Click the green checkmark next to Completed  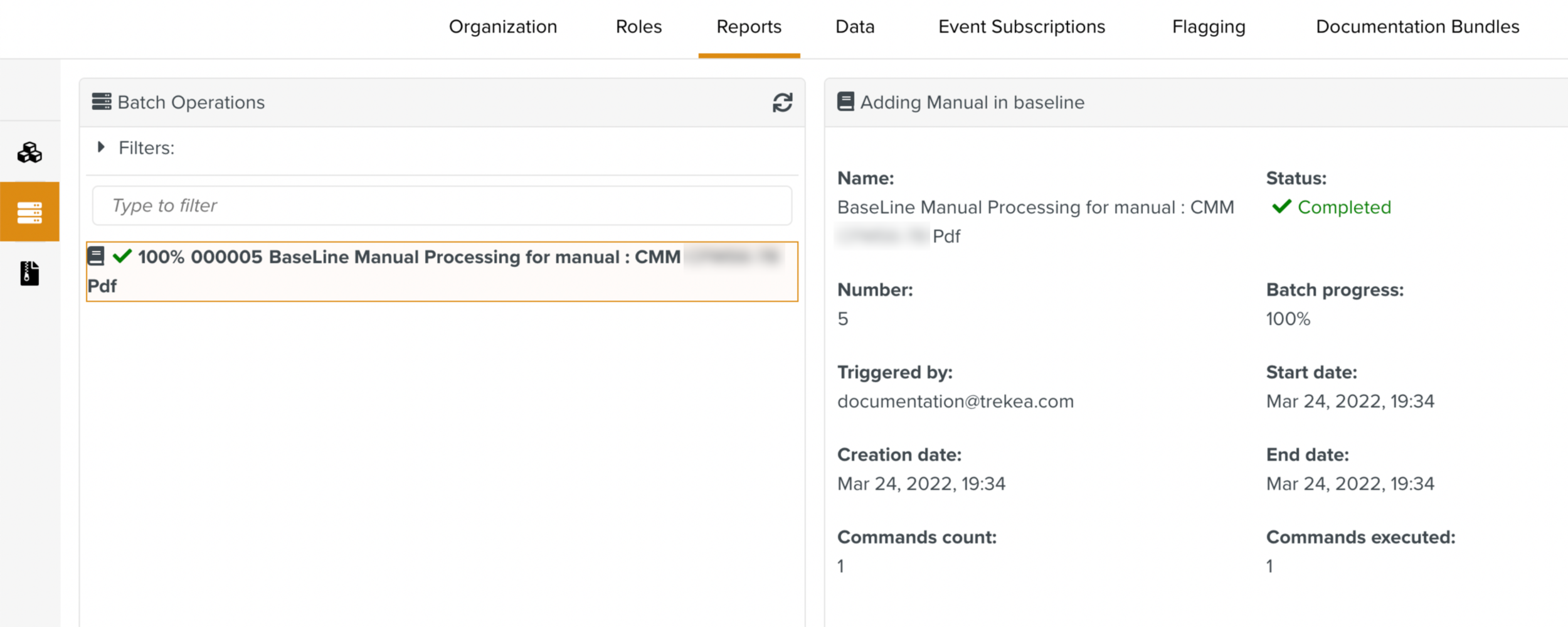tap(1281, 206)
